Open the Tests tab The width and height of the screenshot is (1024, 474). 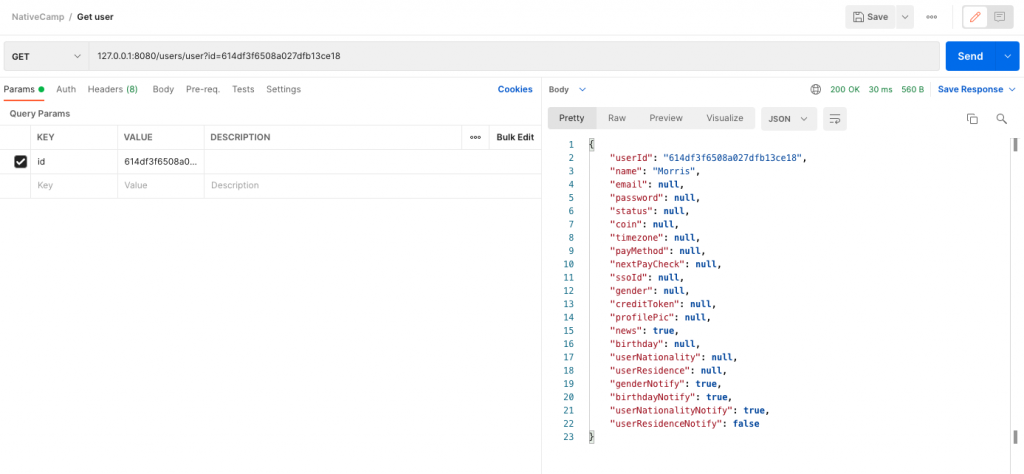[243, 89]
